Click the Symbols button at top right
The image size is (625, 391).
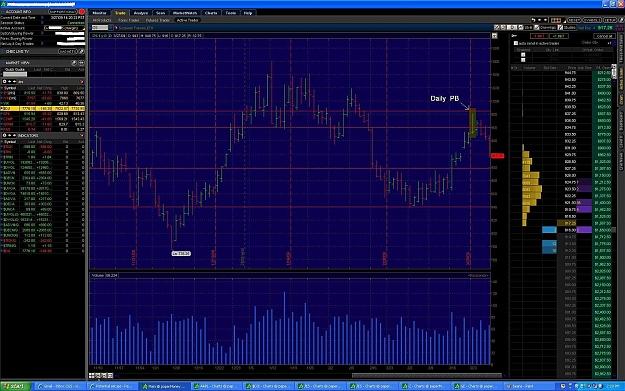pos(592,20)
